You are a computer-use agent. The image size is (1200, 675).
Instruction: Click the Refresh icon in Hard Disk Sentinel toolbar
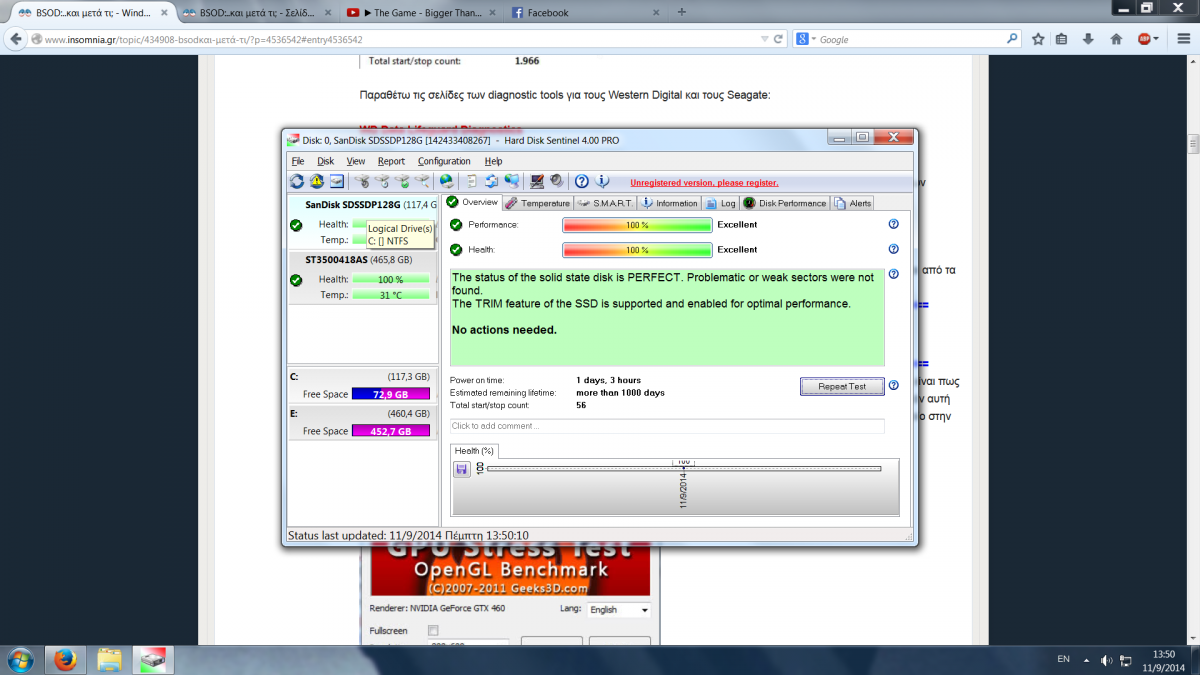click(297, 181)
